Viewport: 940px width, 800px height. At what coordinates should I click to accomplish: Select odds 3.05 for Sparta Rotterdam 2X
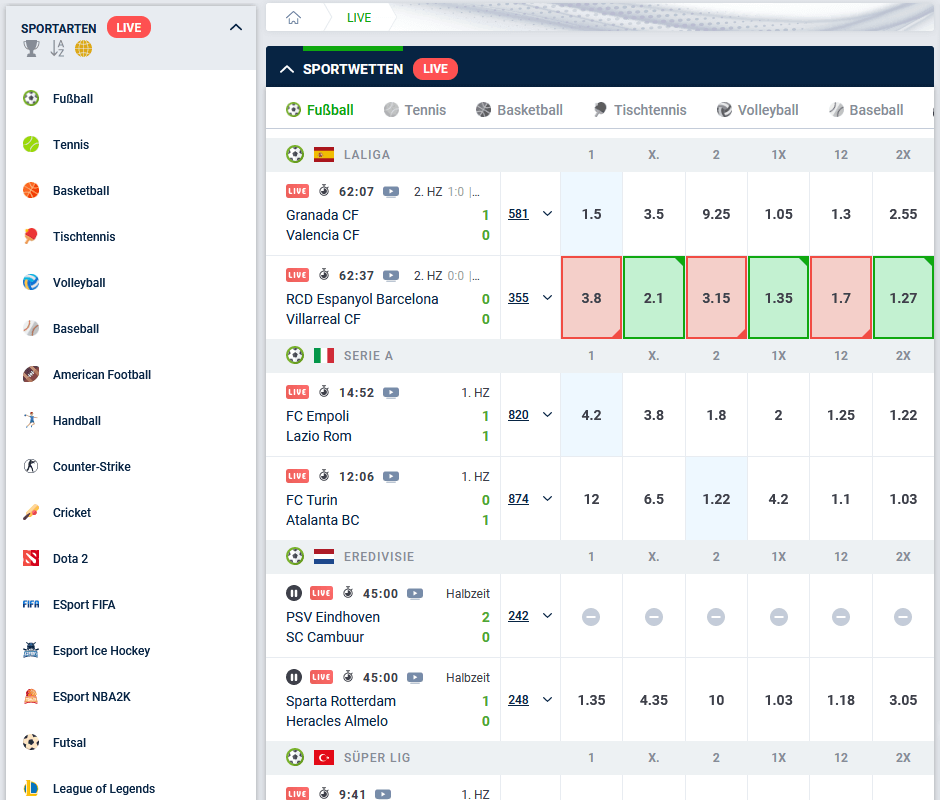[x=903, y=700]
